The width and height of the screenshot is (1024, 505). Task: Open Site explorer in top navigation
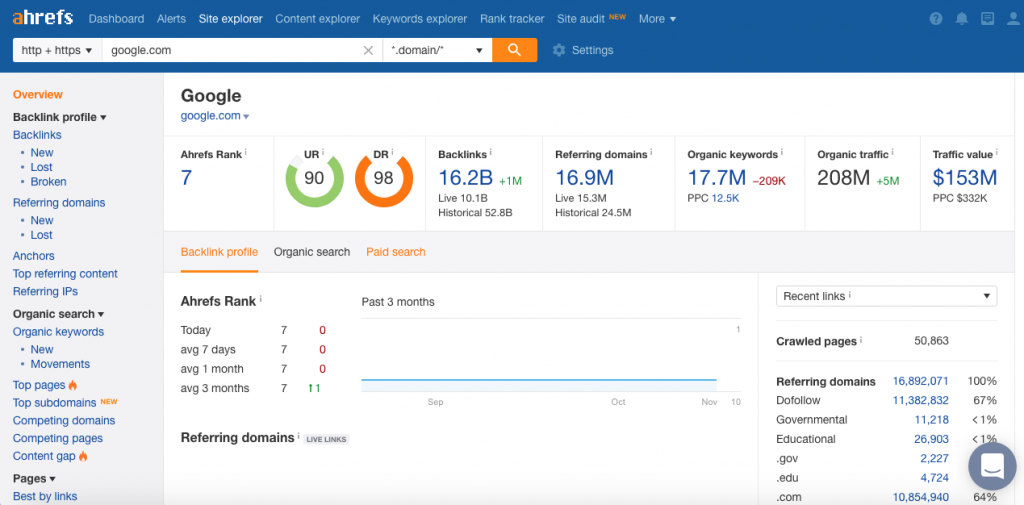click(231, 19)
